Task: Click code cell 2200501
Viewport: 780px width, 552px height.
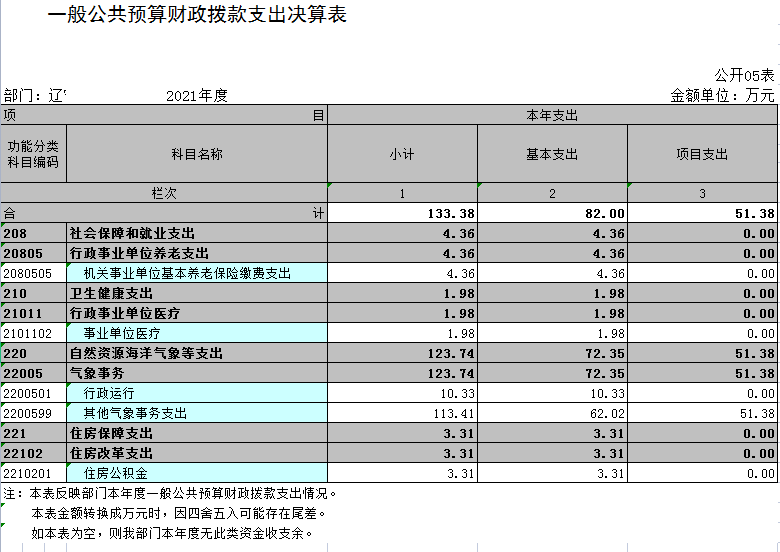Action: [x=33, y=393]
